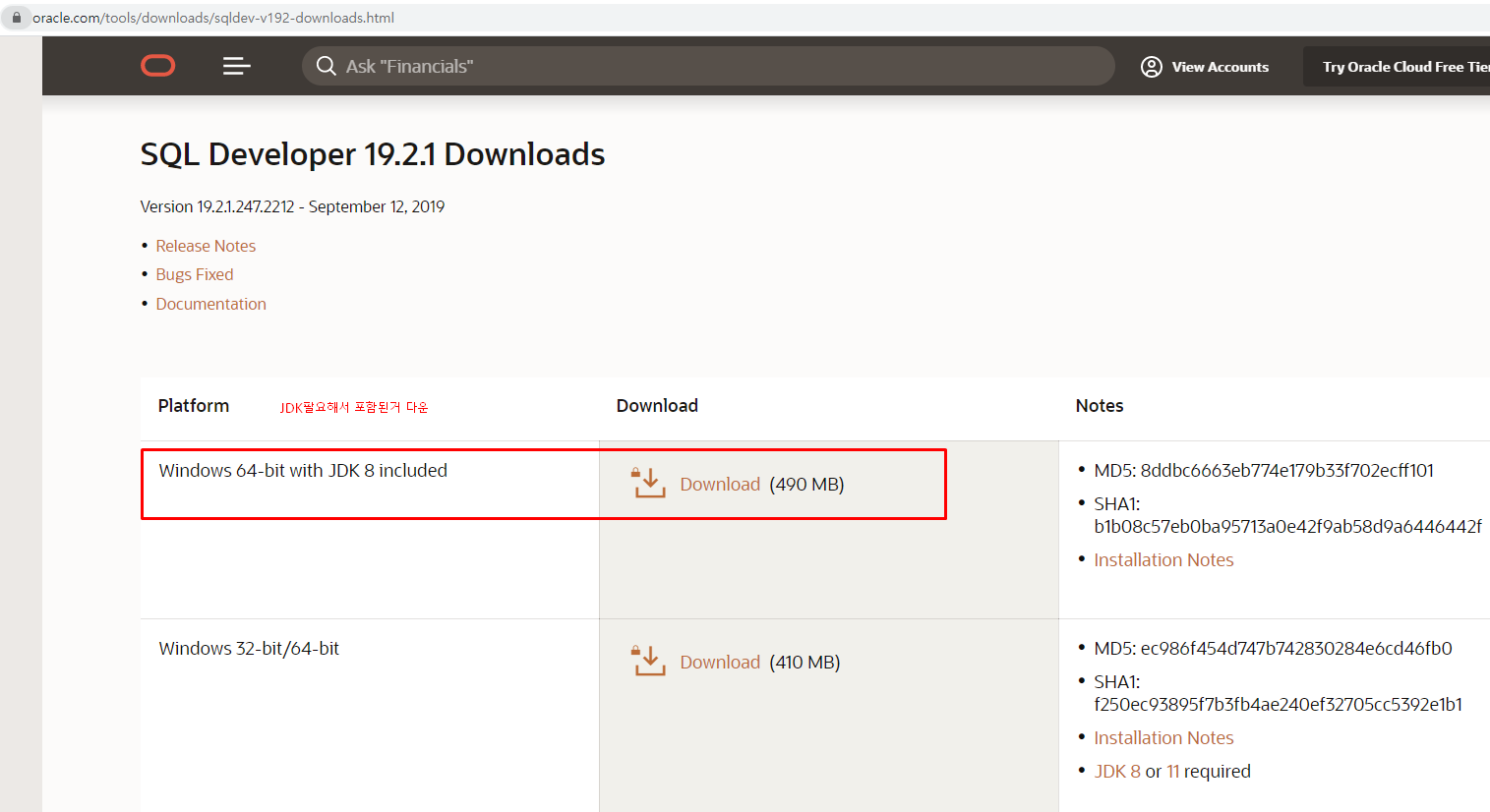Click the View Accounts user icon
The image size is (1490, 812).
click(1151, 67)
